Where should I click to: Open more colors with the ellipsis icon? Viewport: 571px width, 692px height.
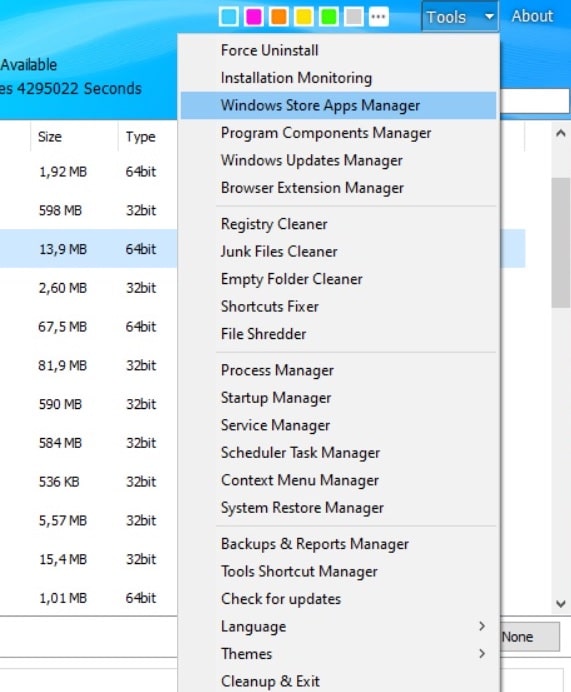(379, 17)
